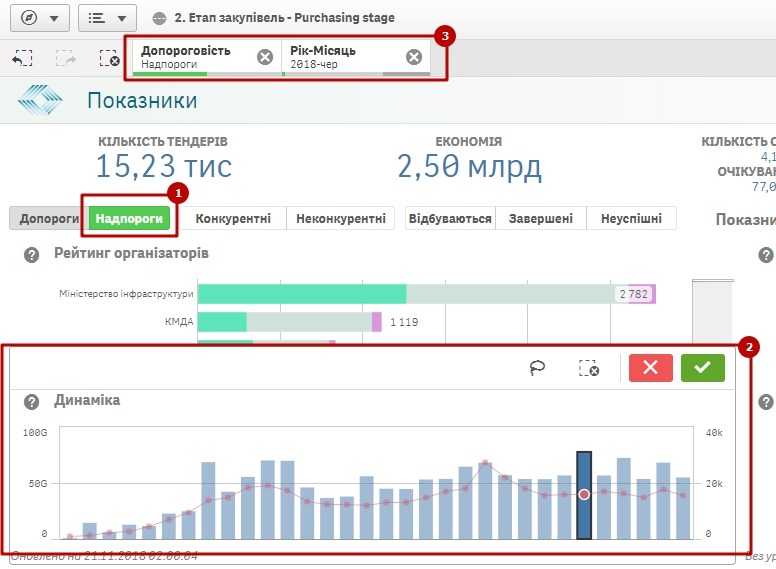Viewport: 776px width, 569px height.
Task: Remove the Допороговість selection filter
Action: (x=264, y=57)
